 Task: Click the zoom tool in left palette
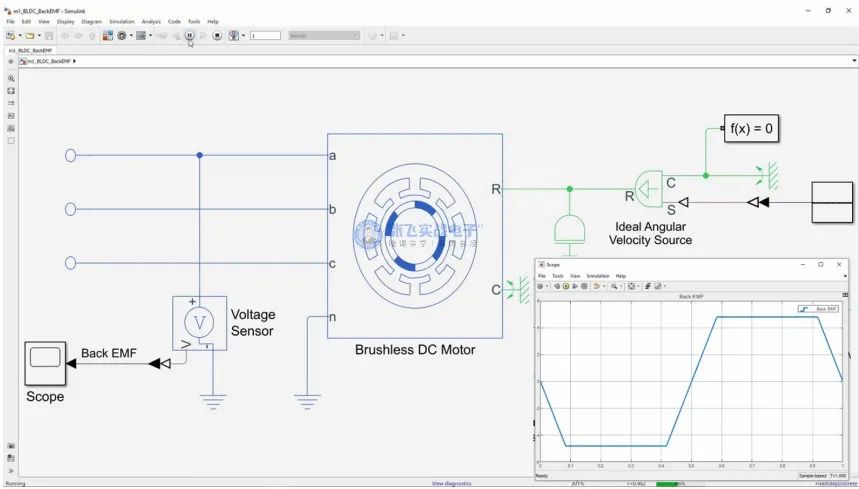11,78
